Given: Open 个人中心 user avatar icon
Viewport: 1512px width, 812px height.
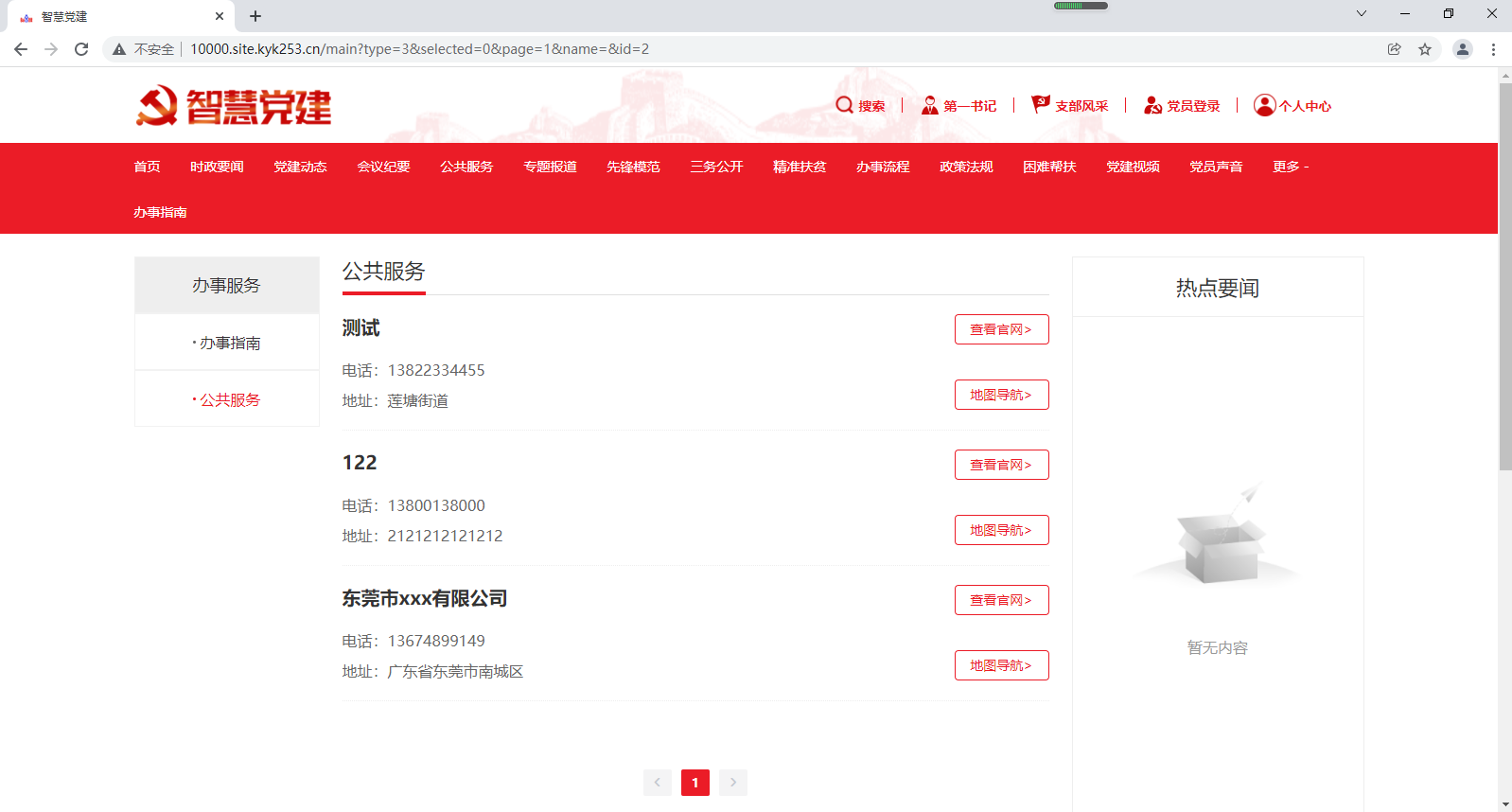Looking at the screenshot, I should coord(1264,105).
